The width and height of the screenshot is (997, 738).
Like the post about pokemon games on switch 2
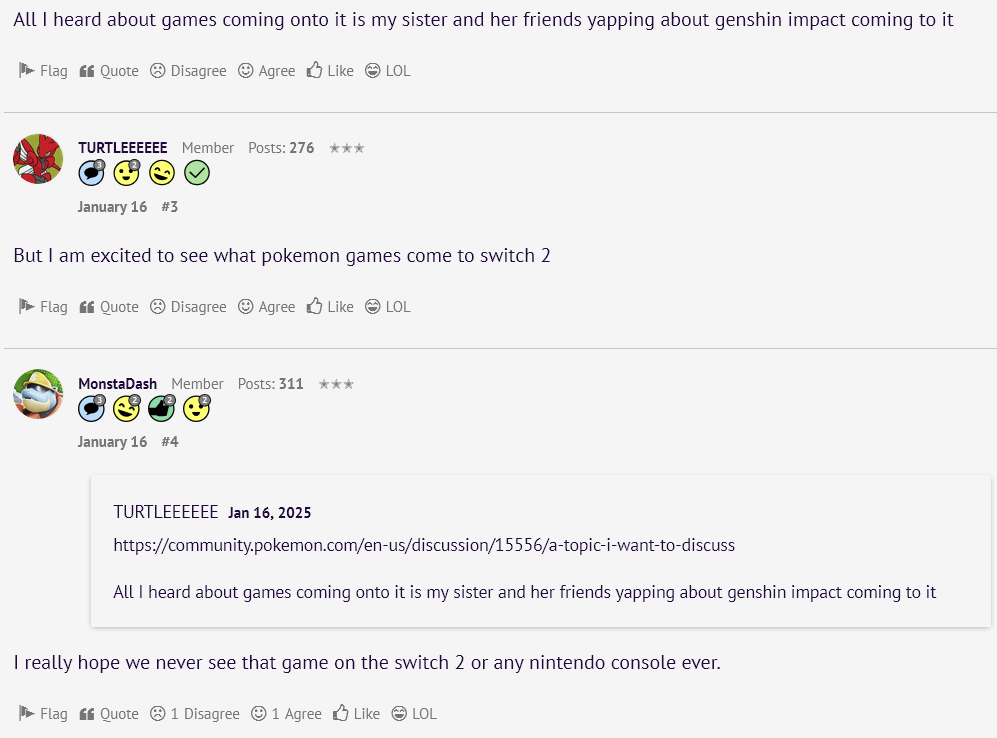[x=330, y=306]
